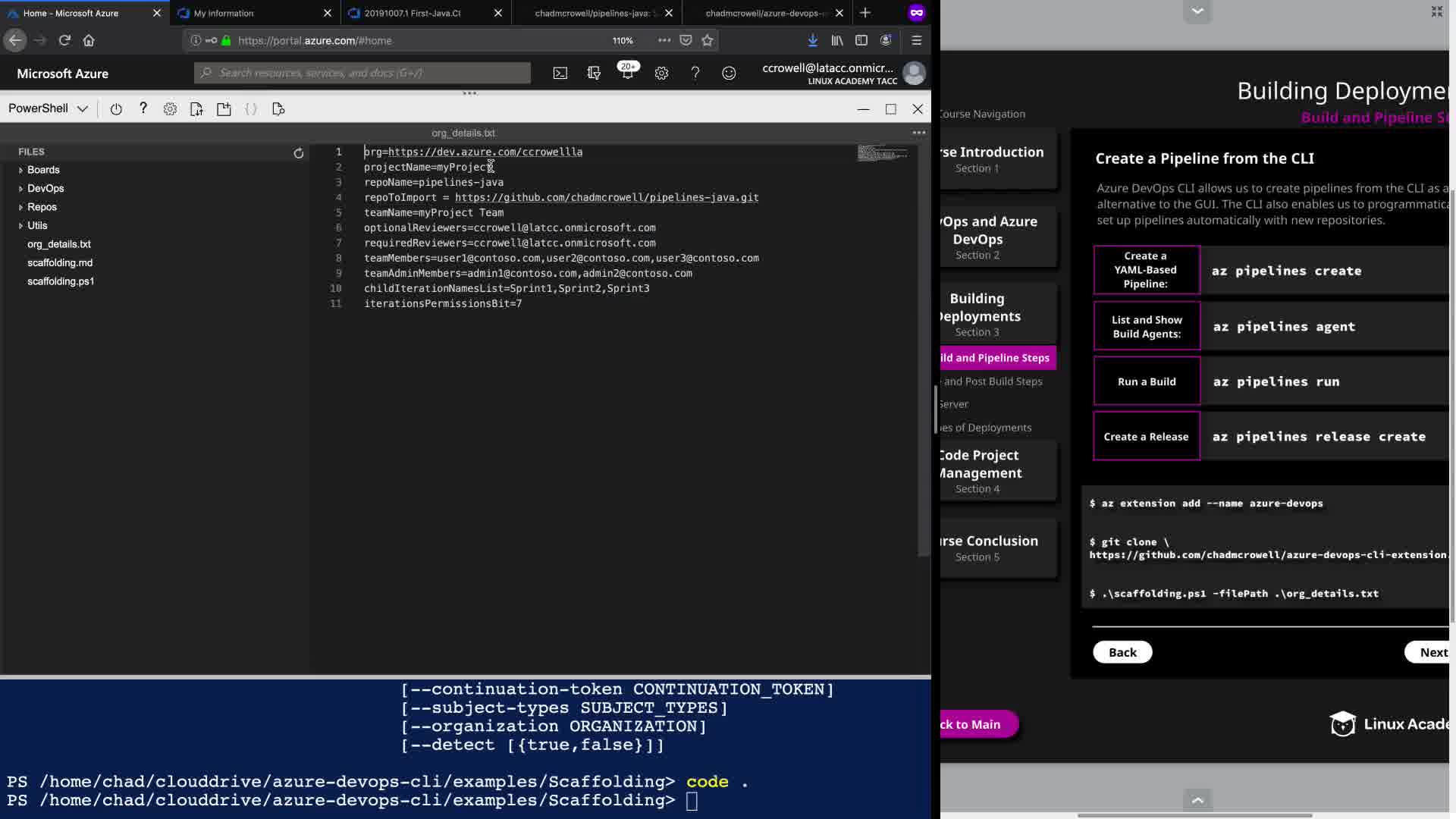Open the portal settings gear icon
This screenshot has width=1456, height=819.
(x=661, y=74)
